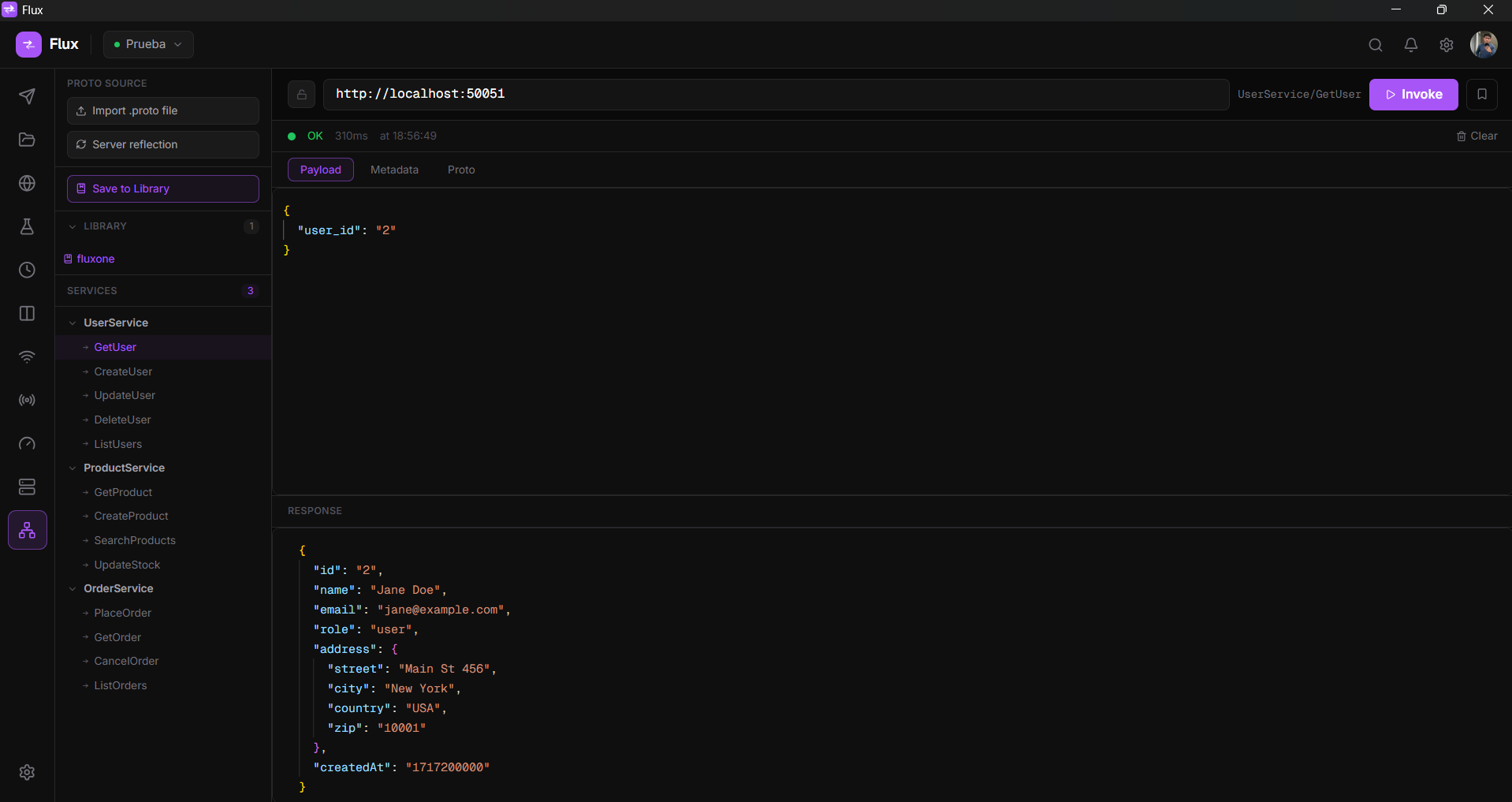Click the "address" key in response
The image size is (1512, 802).
[x=344, y=649]
